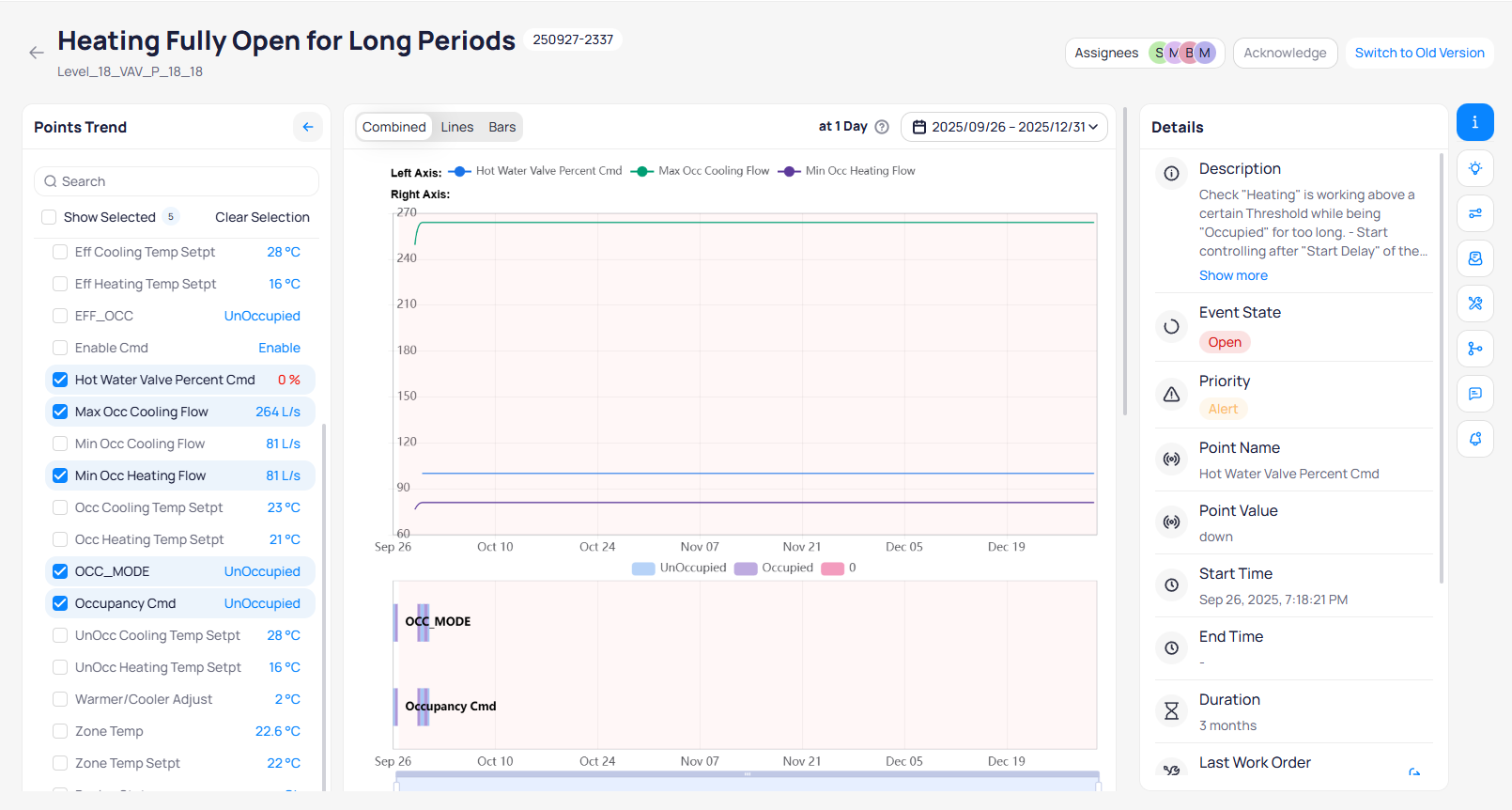This screenshot has width=1512, height=810.
Task: Click the branch node sidebar icon
Action: [1474, 349]
